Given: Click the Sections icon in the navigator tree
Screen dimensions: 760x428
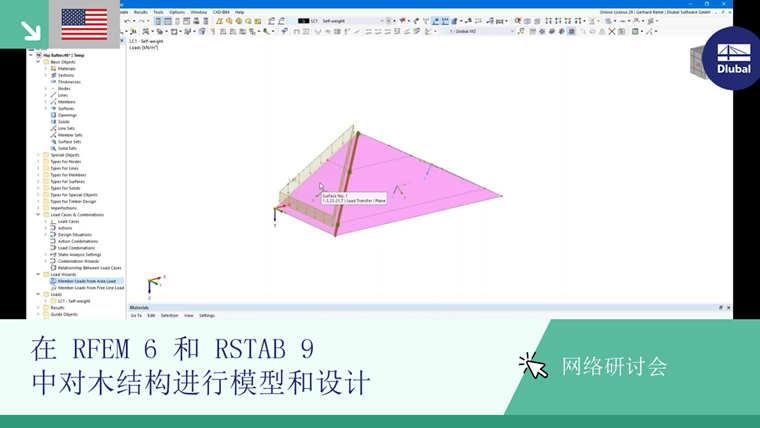Looking at the screenshot, I should tap(53, 75).
